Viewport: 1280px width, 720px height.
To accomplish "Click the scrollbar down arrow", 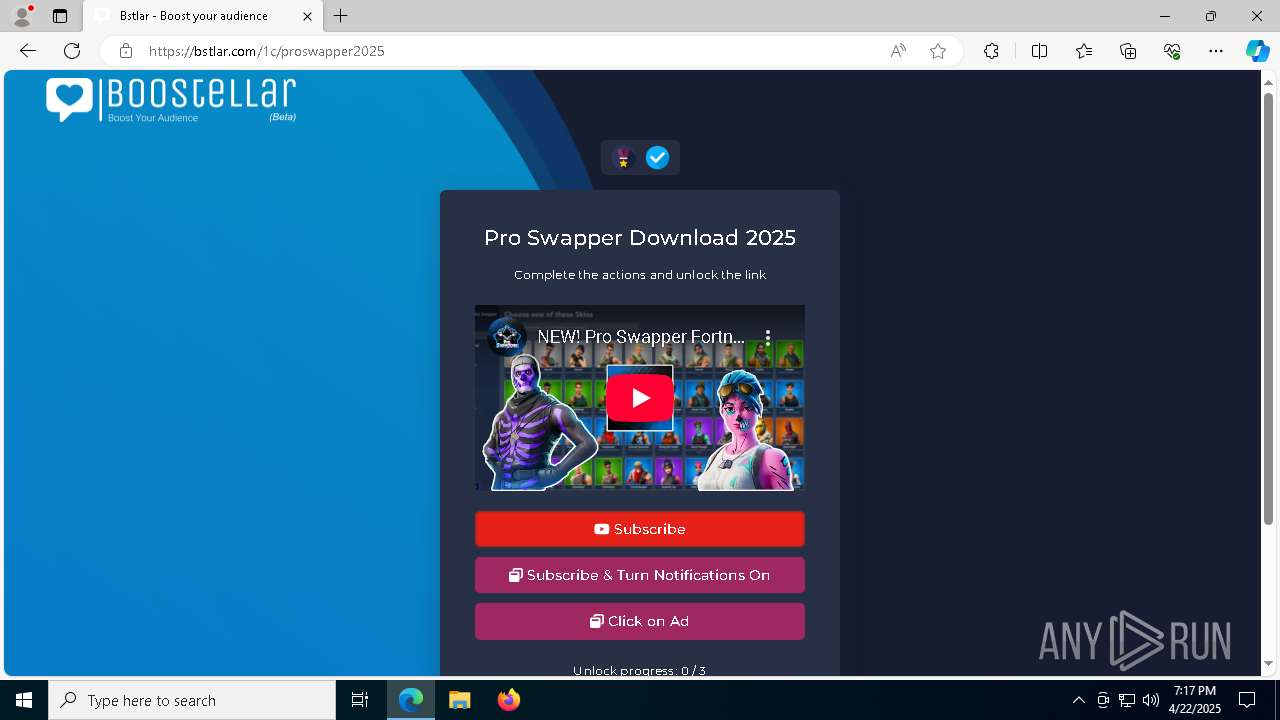I will point(1269,663).
